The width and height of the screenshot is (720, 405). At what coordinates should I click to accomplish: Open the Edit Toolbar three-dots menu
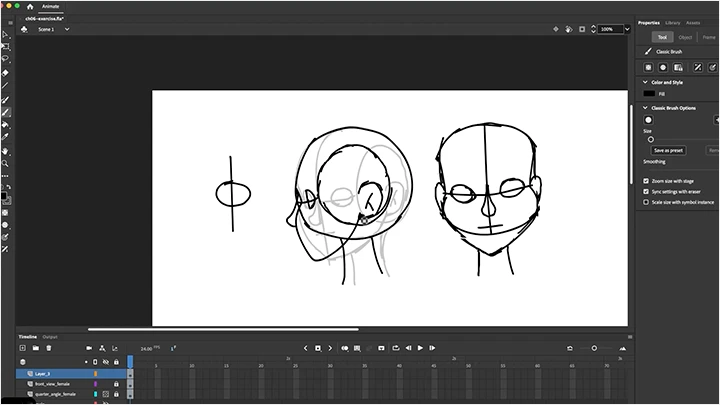[6, 176]
